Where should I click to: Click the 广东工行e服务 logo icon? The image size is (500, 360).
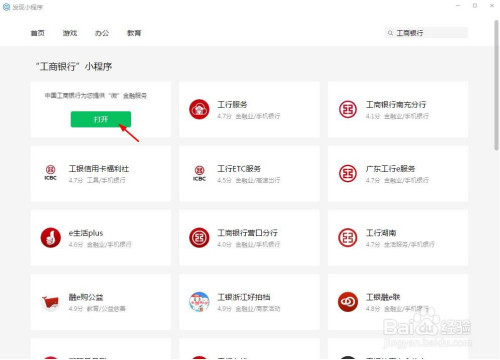click(x=348, y=173)
